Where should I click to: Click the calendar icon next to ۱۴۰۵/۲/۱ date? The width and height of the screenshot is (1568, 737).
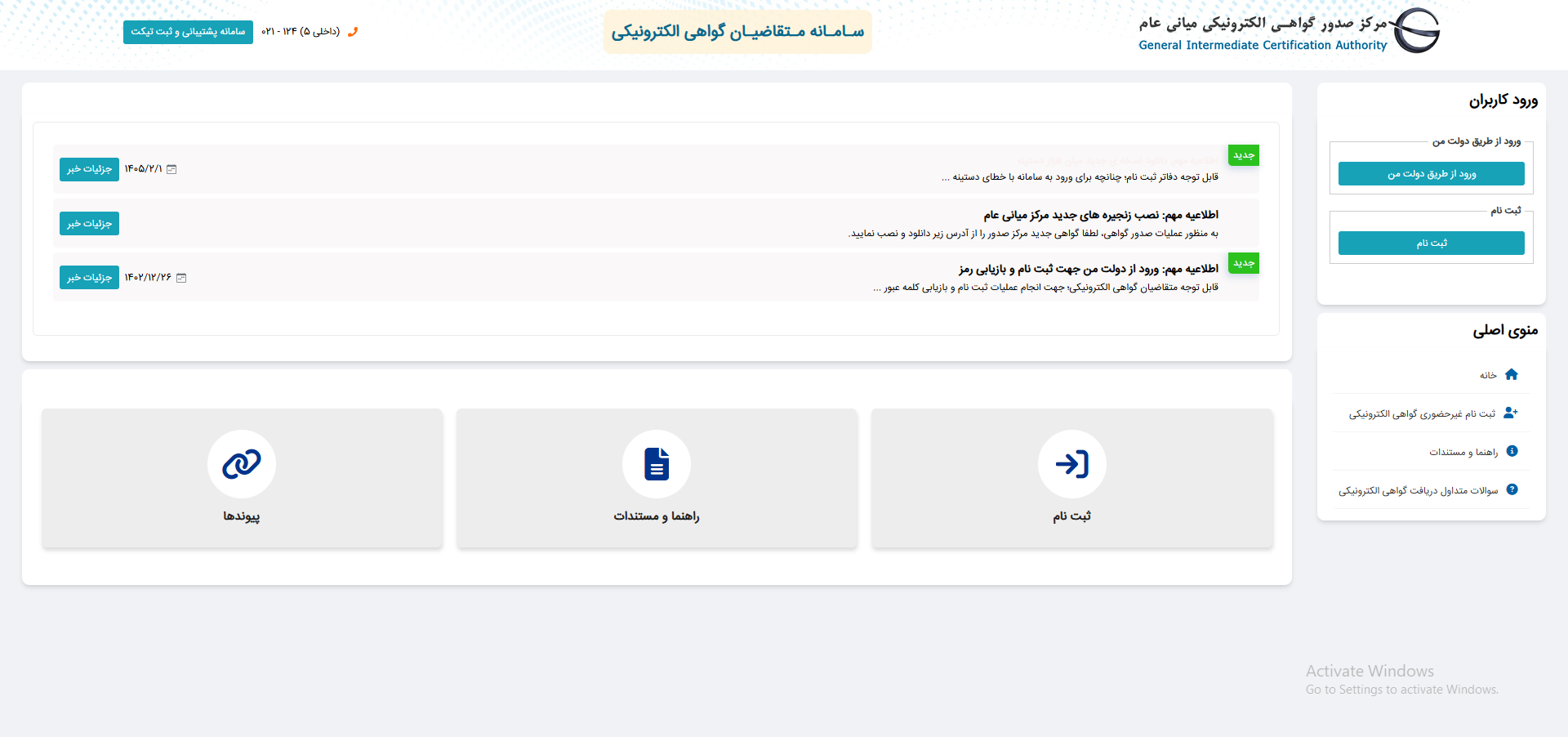click(x=171, y=169)
